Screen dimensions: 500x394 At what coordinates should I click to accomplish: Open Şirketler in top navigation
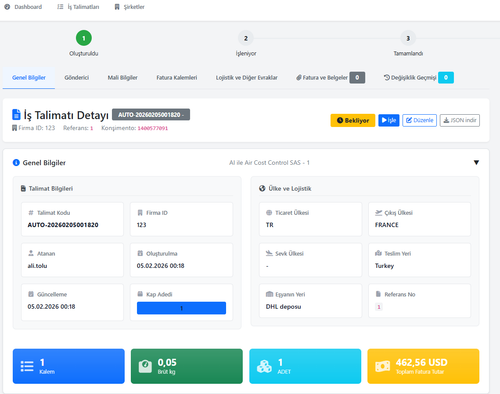(129, 7)
